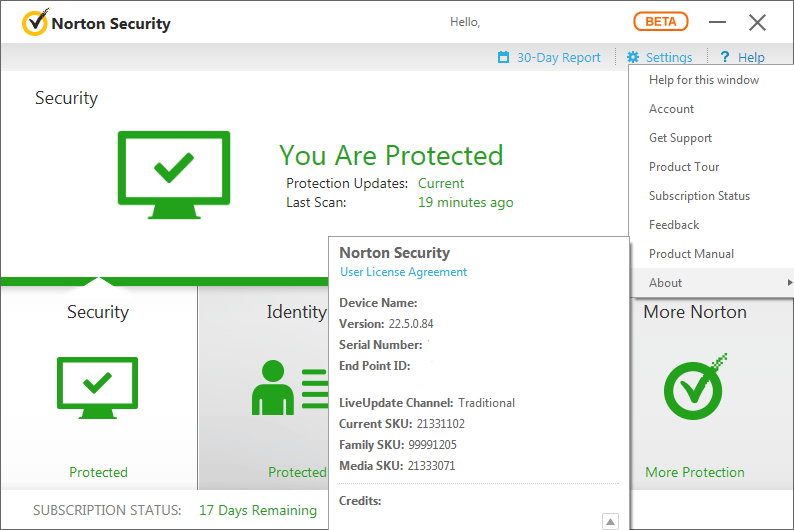Click the 17 Days Remaining link
This screenshot has width=794, height=530.
pyautogui.click(x=257, y=510)
